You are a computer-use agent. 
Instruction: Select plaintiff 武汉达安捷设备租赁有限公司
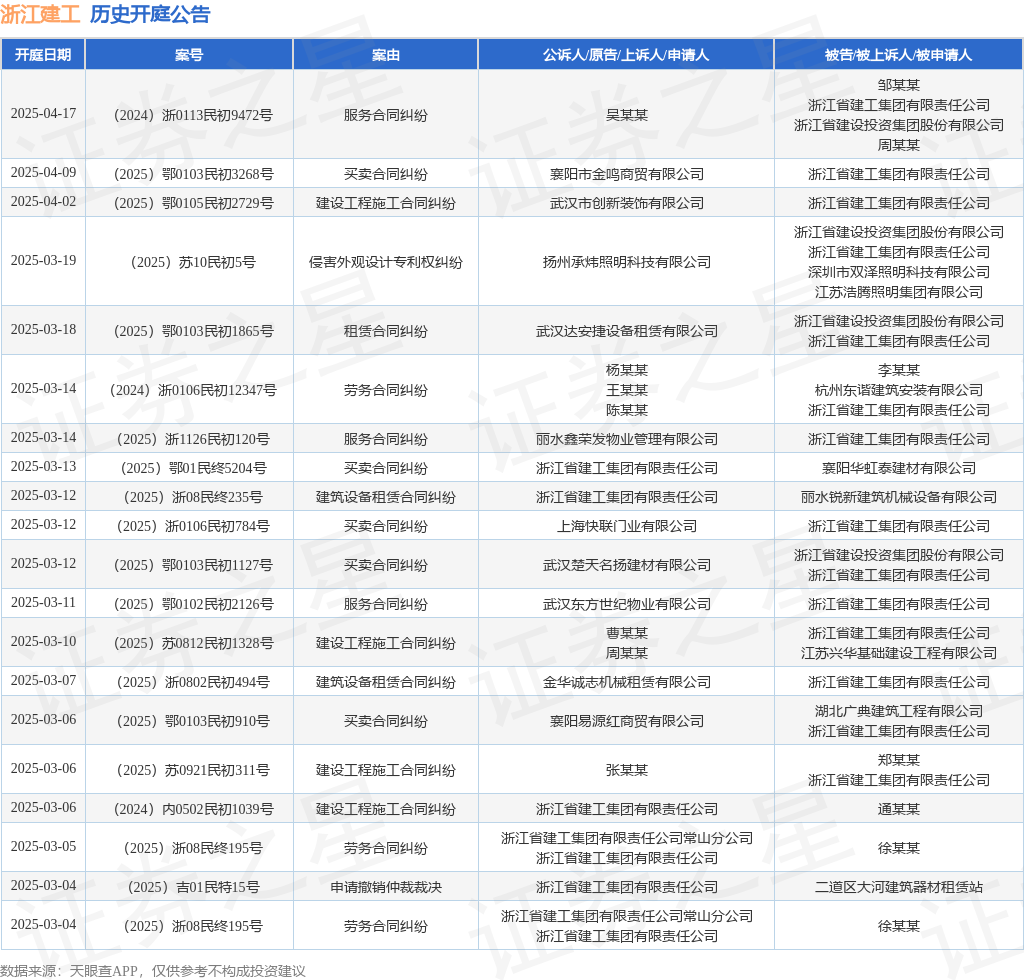(626, 331)
